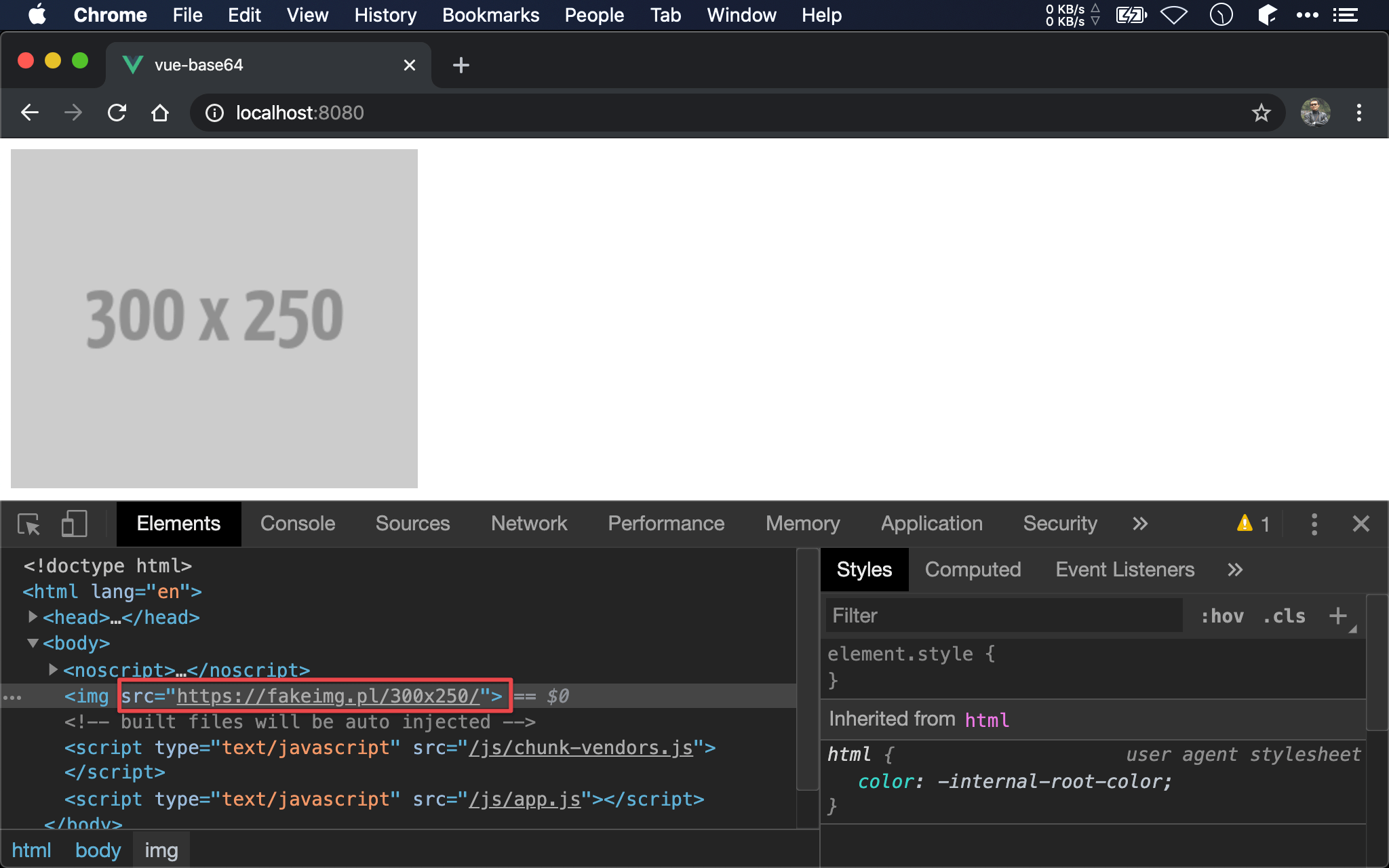Image resolution: width=1389 pixels, height=868 pixels.
Task: Open macOS notification center list icon
Action: tap(1346, 15)
